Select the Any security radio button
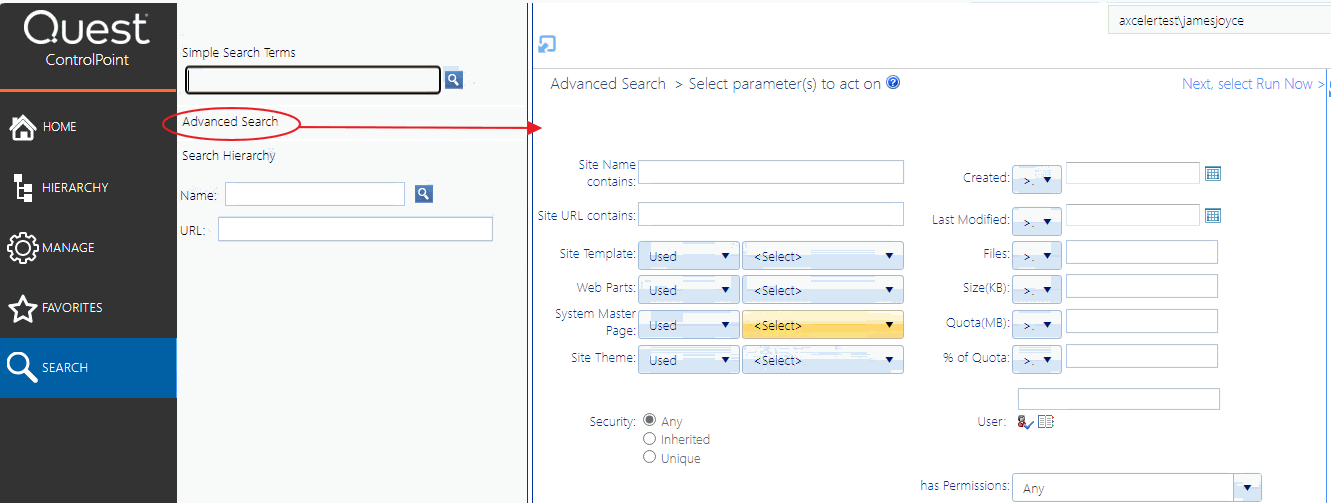The width and height of the screenshot is (1331, 503). [650, 421]
